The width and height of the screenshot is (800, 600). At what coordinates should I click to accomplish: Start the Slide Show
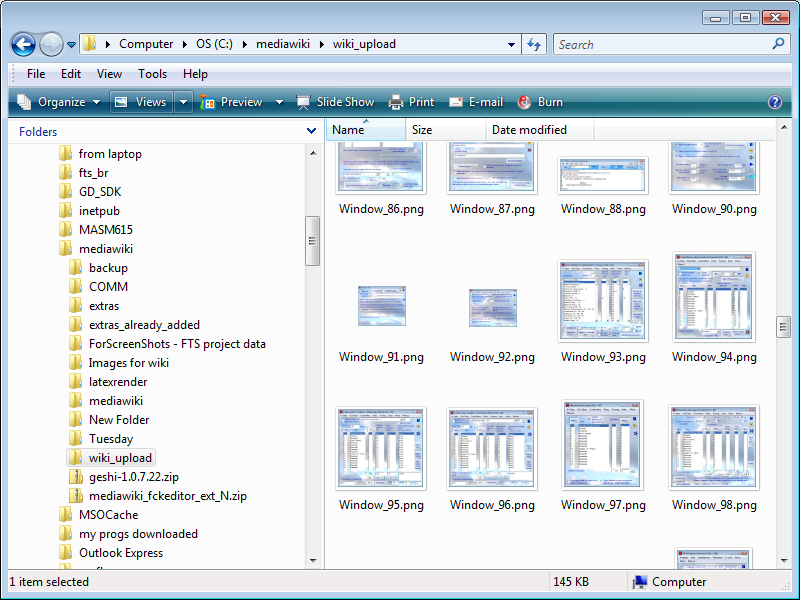335,102
